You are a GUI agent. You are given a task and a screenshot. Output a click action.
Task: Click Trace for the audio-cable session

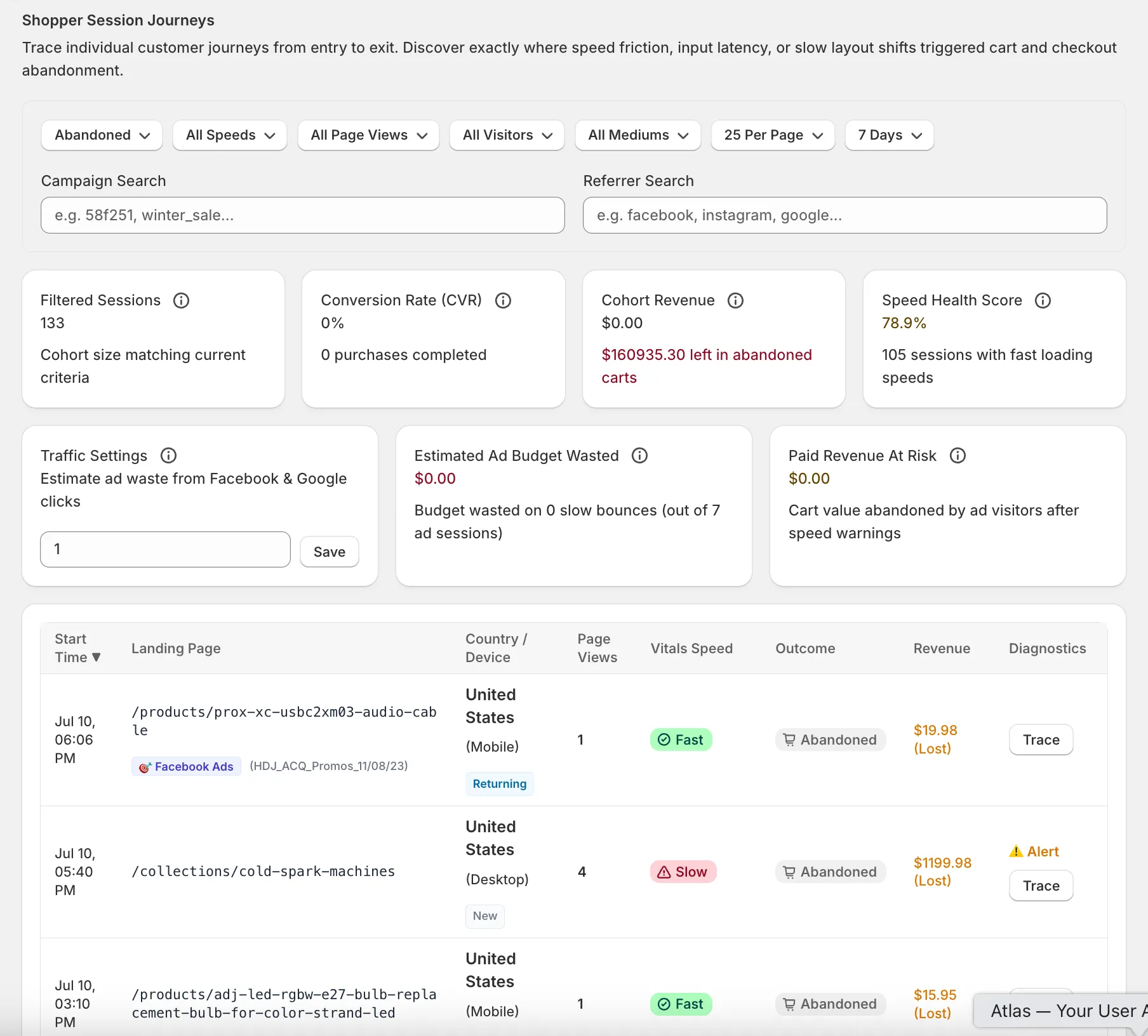pyautogui.click(x=1041, y=740)
